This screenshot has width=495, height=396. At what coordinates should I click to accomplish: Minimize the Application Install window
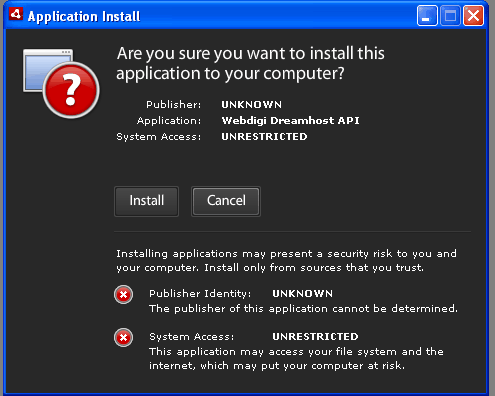click(x=427, y=15)
